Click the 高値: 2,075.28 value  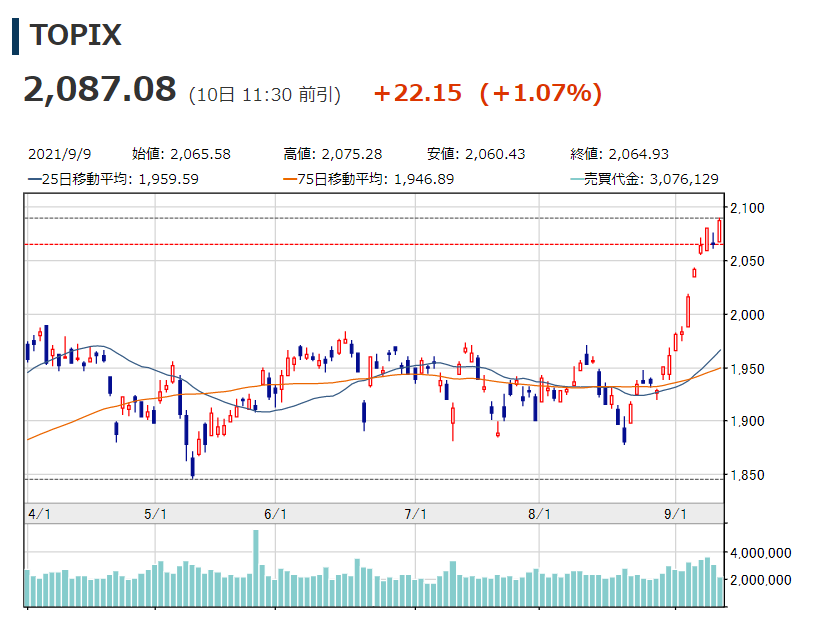click(333, 154)
